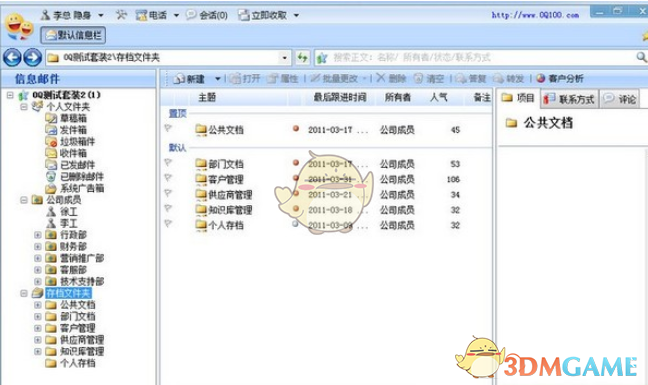Viewport: 648px width, 385px height.
Task: Collapse the 个人文件夹 tree node
Action: (24, 107)
